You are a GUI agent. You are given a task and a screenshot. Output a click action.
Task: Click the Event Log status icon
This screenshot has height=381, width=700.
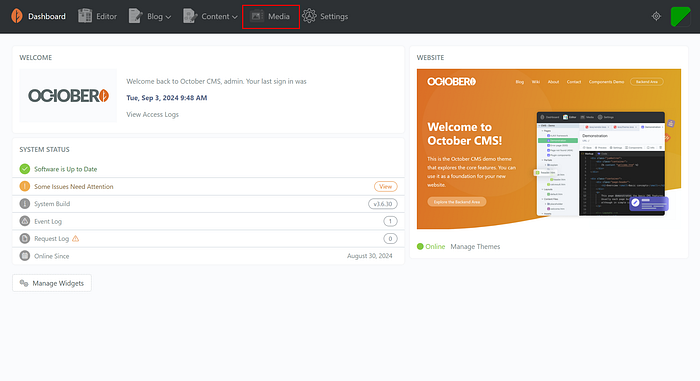coord(25,221)
